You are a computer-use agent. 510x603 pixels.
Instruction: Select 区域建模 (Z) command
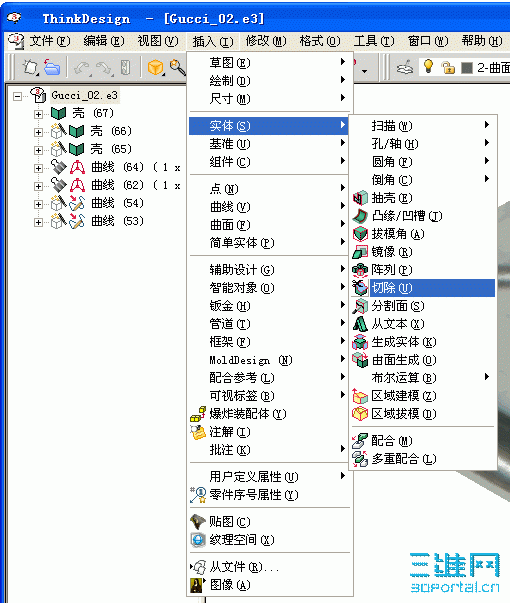423,396
